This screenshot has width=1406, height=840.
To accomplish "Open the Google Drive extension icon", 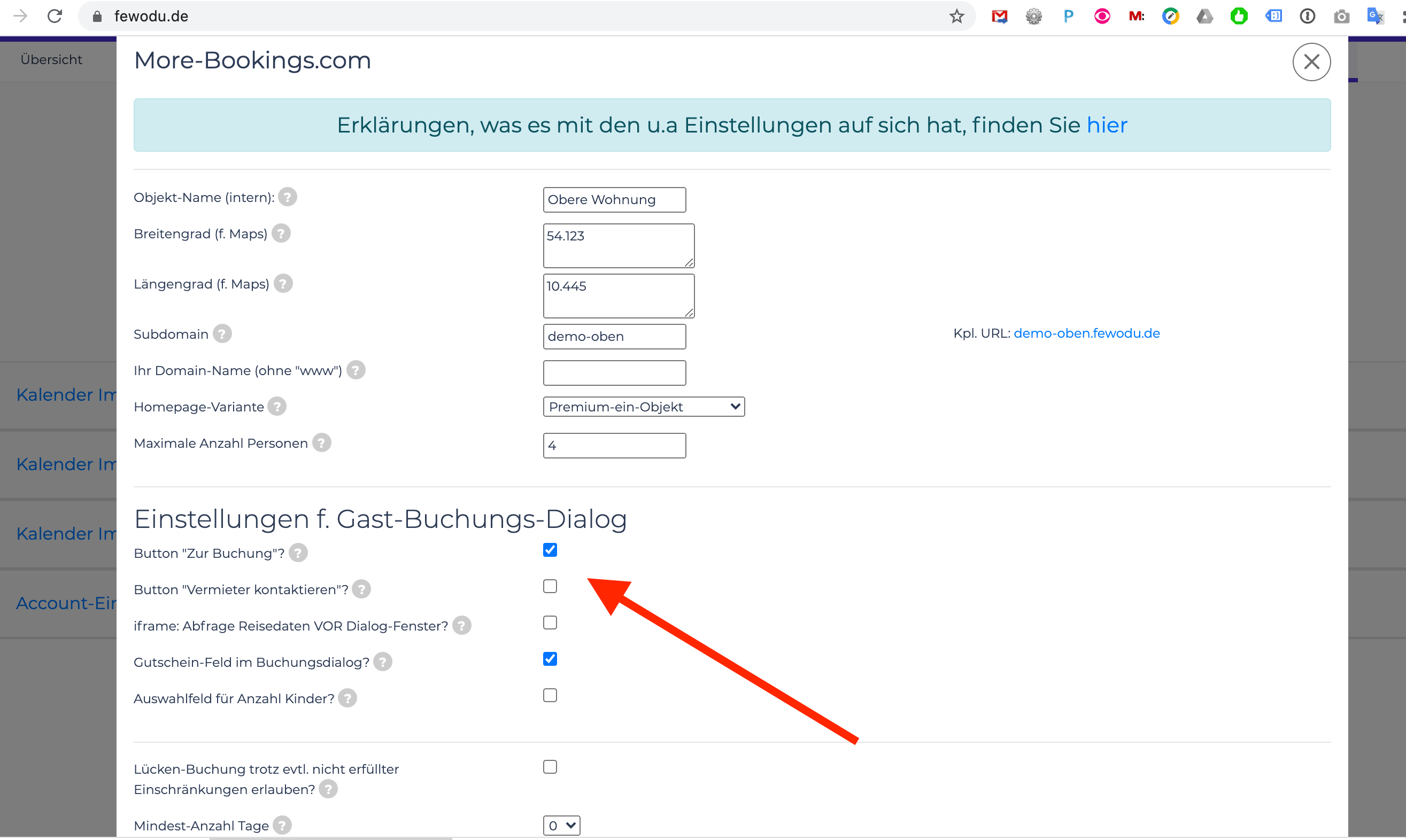I will [x=1204, y=17].
